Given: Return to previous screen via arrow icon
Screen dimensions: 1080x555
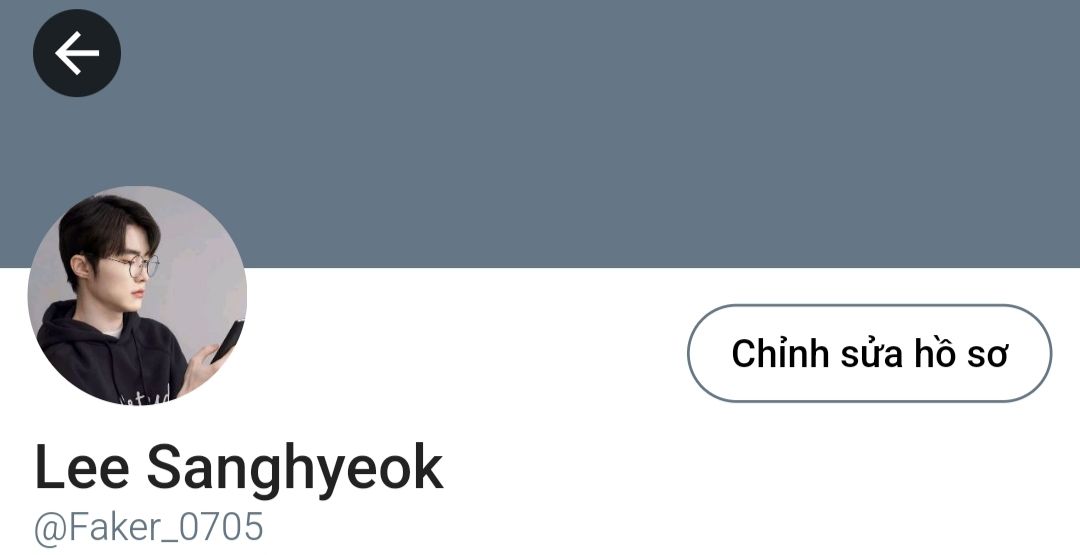Looking at the screenshot, I should (76, 53).
